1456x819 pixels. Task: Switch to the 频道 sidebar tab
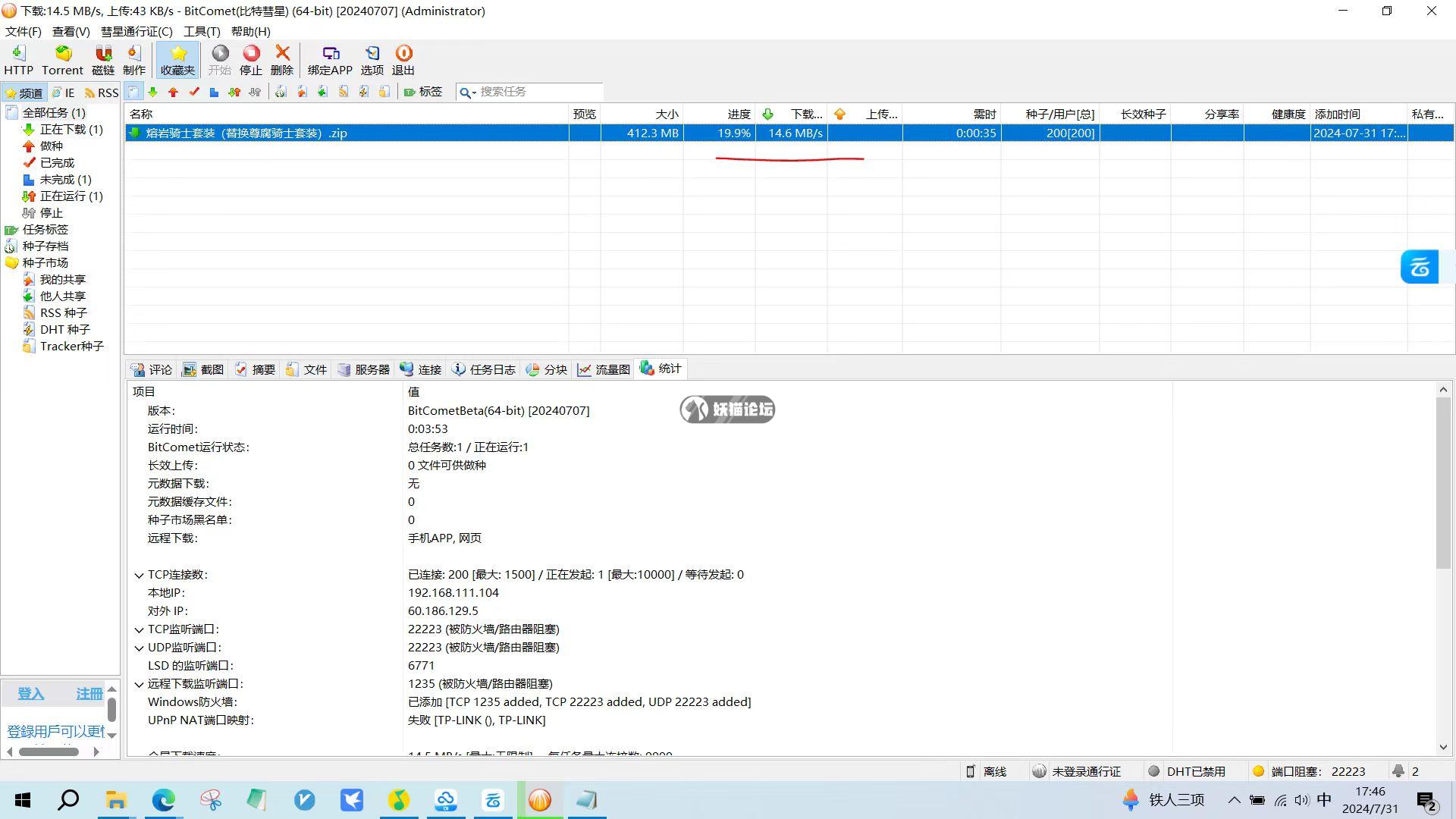(x=24, y=93)
